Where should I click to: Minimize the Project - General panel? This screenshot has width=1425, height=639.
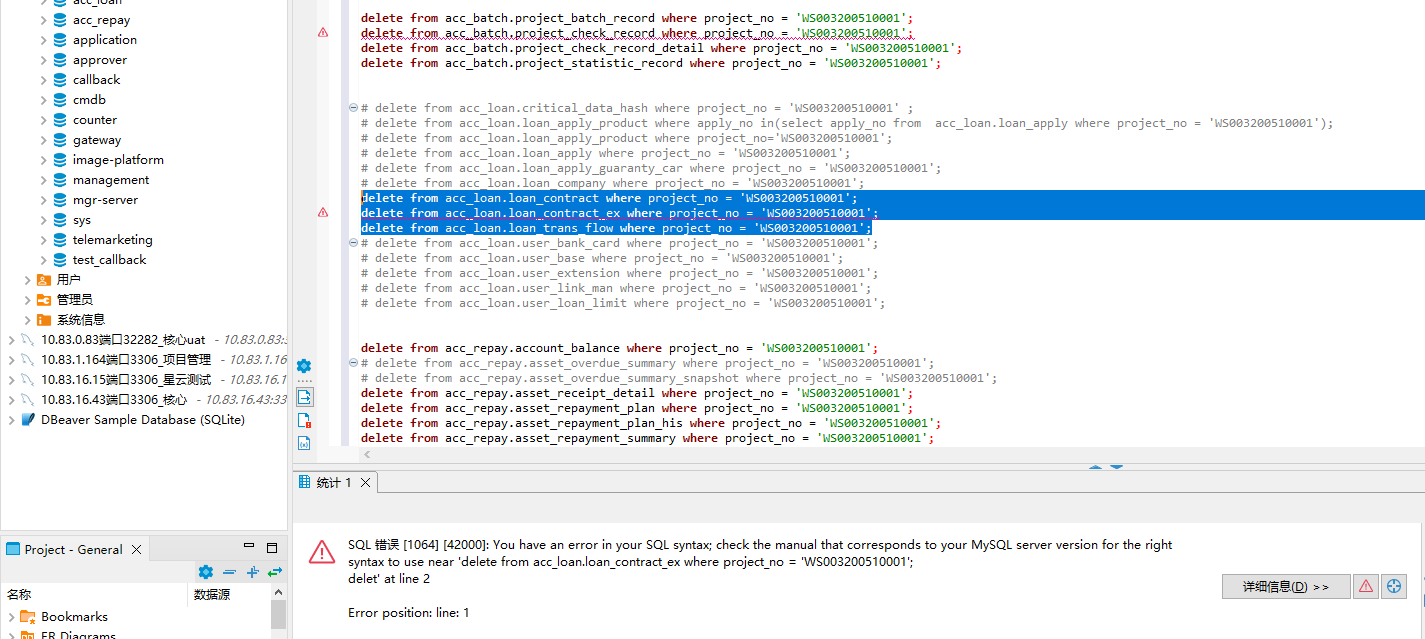pyautogui.click(x=250, y=548)
